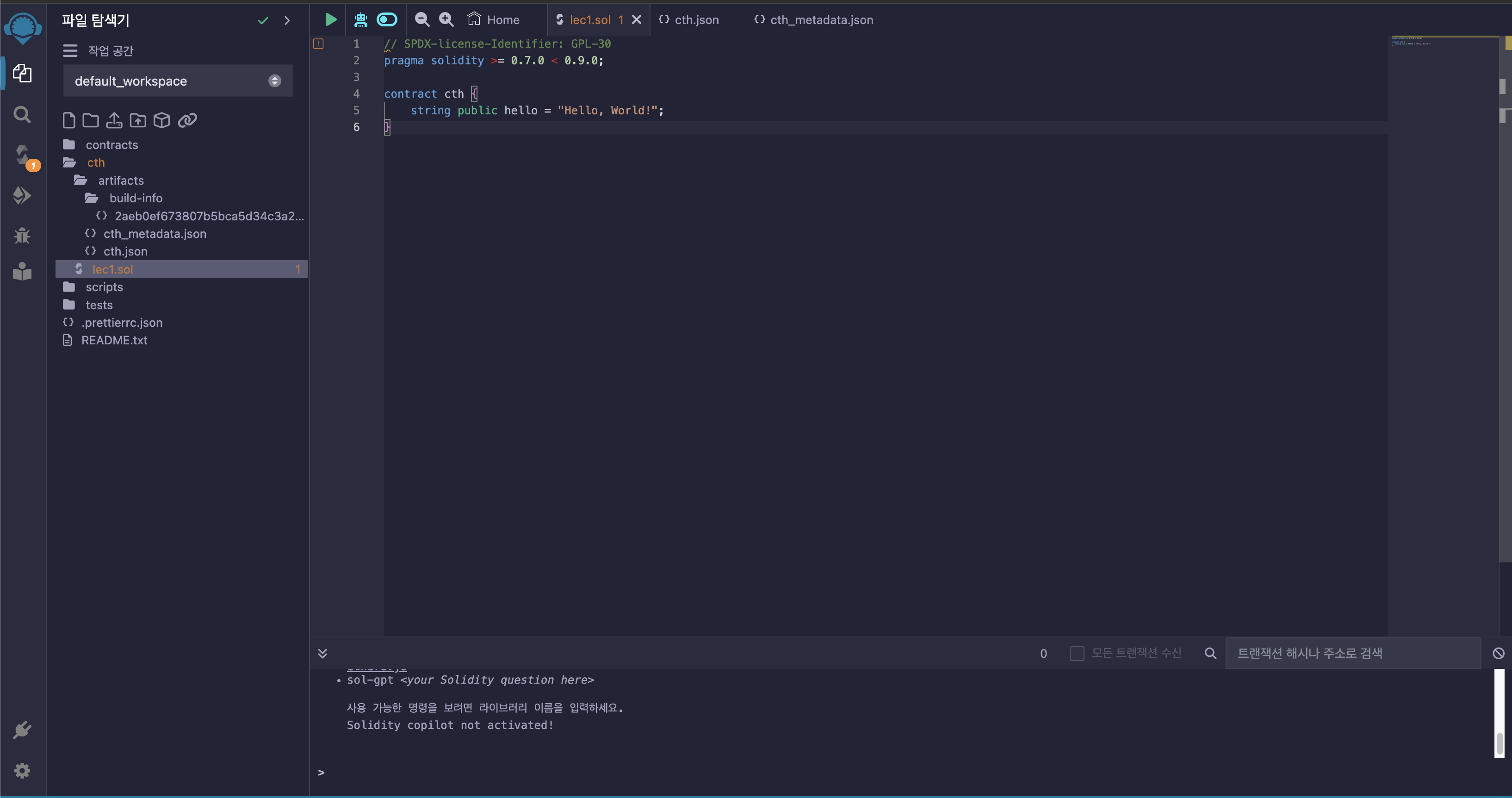Click the green Run script play button

tap(330, 20)
